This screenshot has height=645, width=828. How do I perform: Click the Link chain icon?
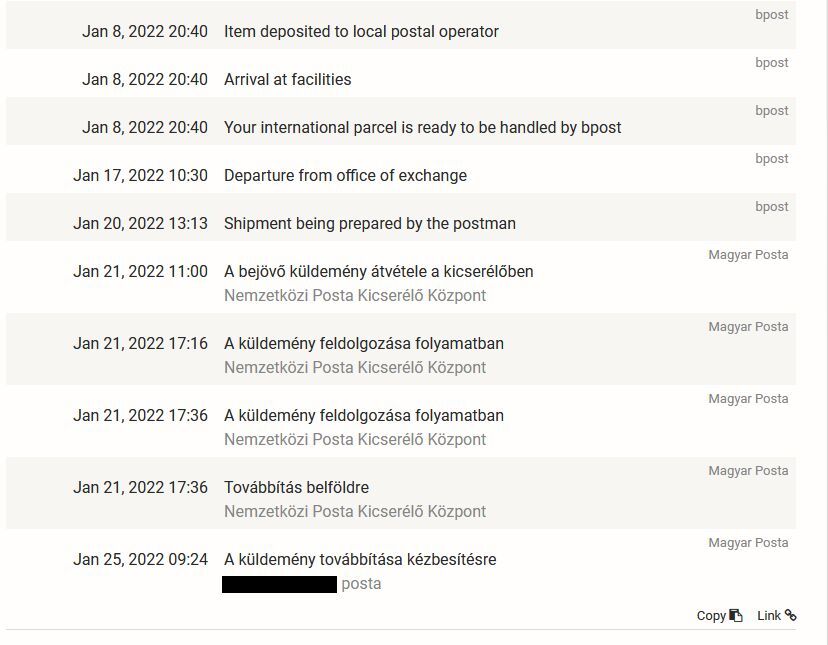click(x=791, y=616)
